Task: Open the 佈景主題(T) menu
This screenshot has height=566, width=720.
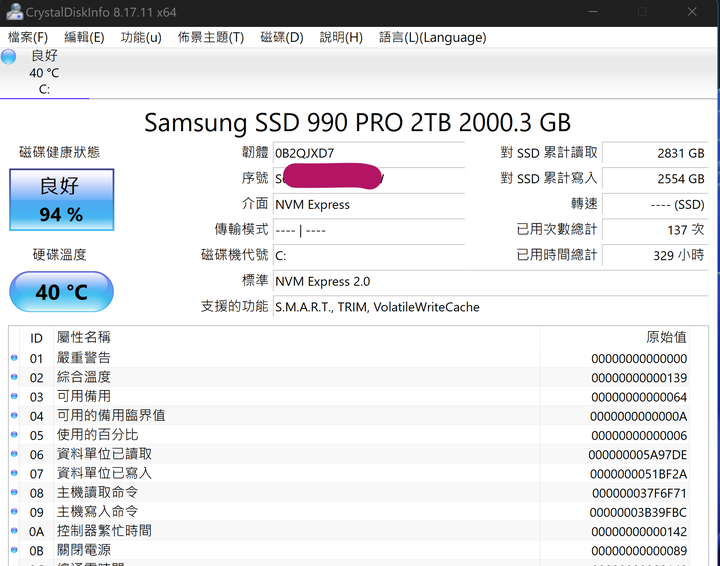Action: click(211, 37)
